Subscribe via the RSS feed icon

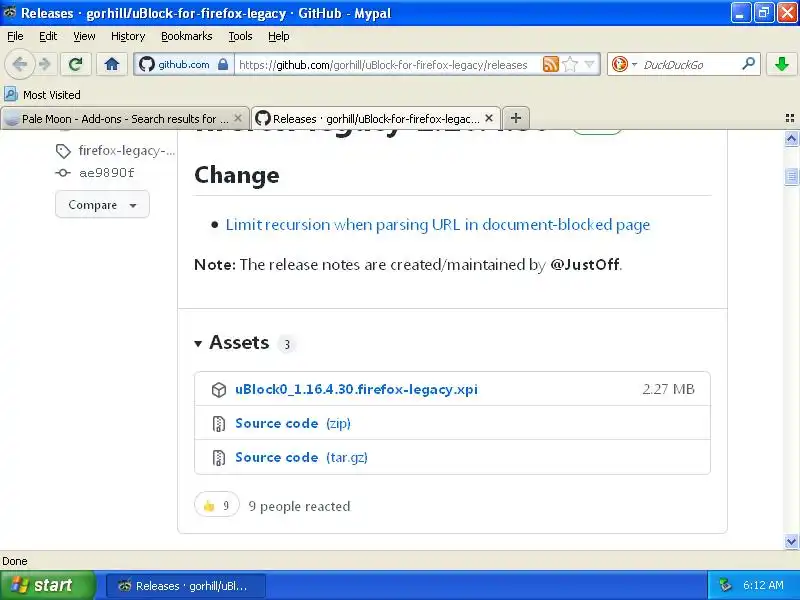click(551, 64)
